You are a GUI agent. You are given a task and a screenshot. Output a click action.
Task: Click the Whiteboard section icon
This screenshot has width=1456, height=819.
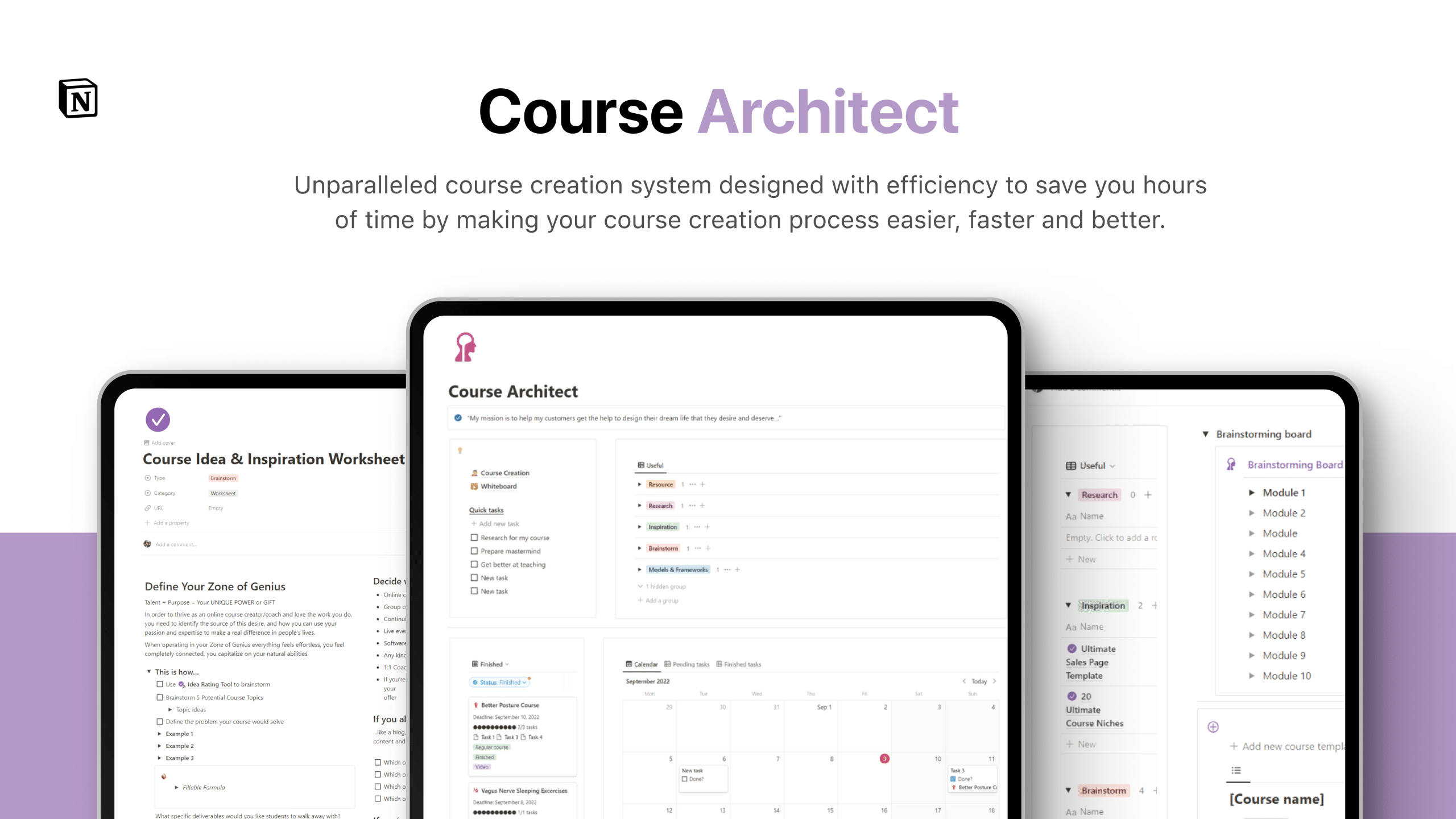coord(474,486)
